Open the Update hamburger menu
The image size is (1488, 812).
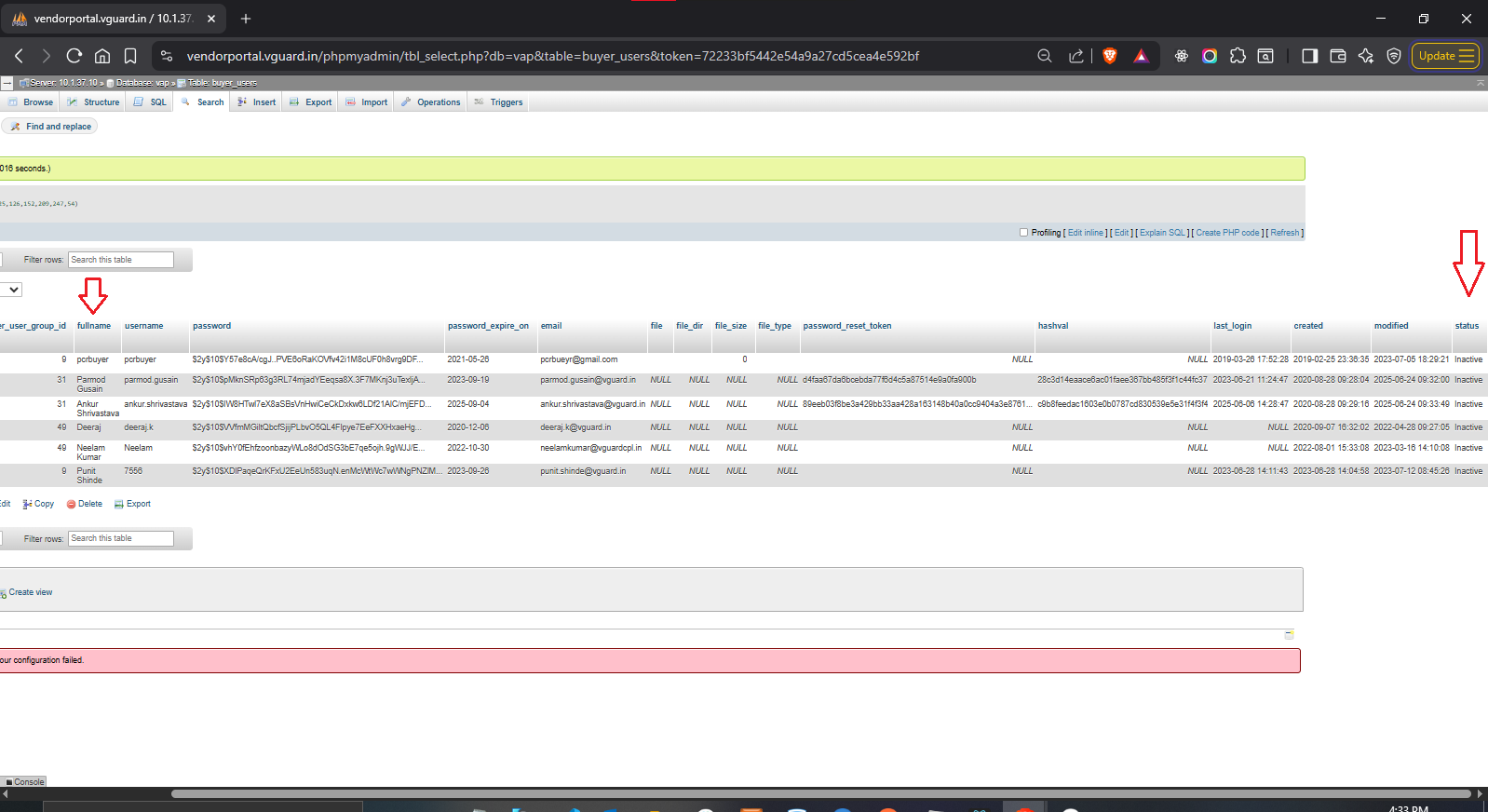point(1445,56)
